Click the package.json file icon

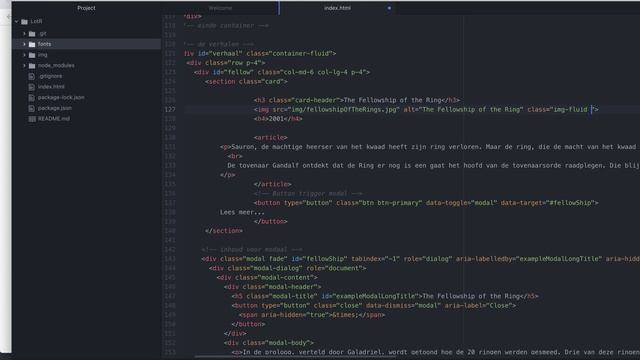click(x=32, y=108)
